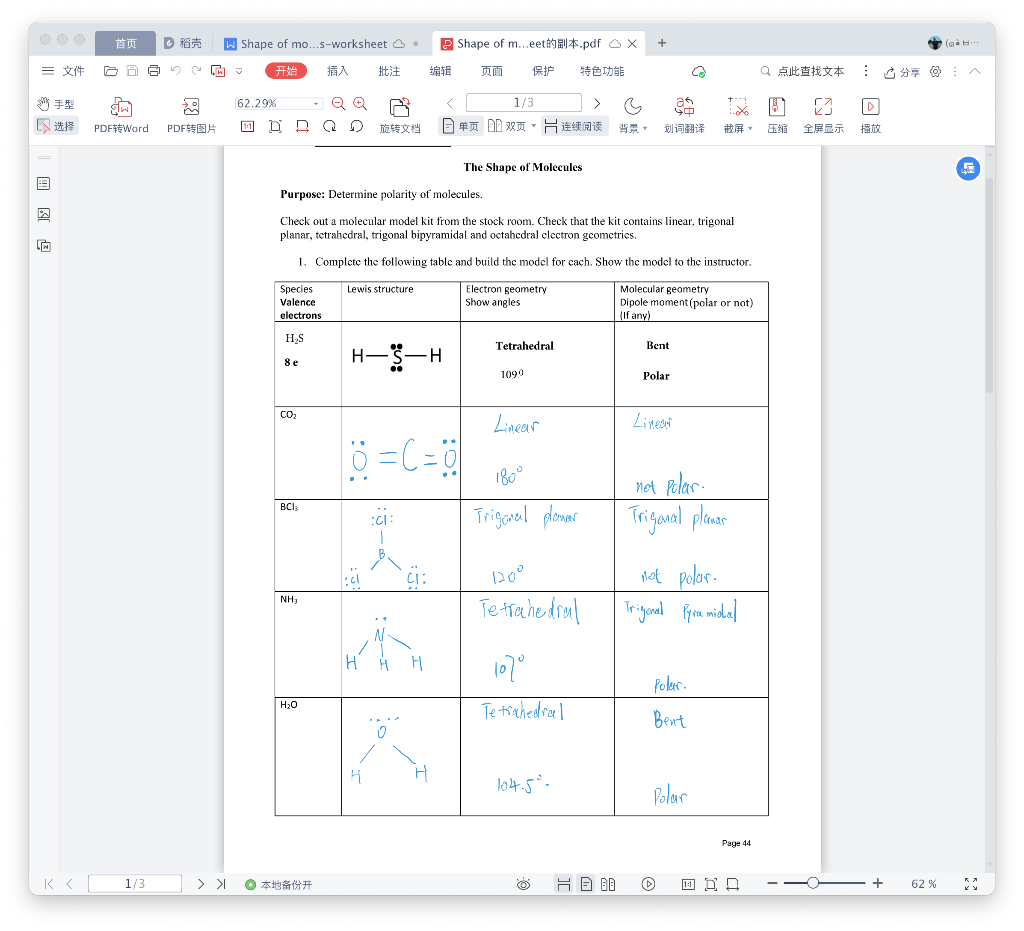Screen dimensions: 1024x931
Task: Toggle double page view in status bar
Action: click(x=608, y=884)
